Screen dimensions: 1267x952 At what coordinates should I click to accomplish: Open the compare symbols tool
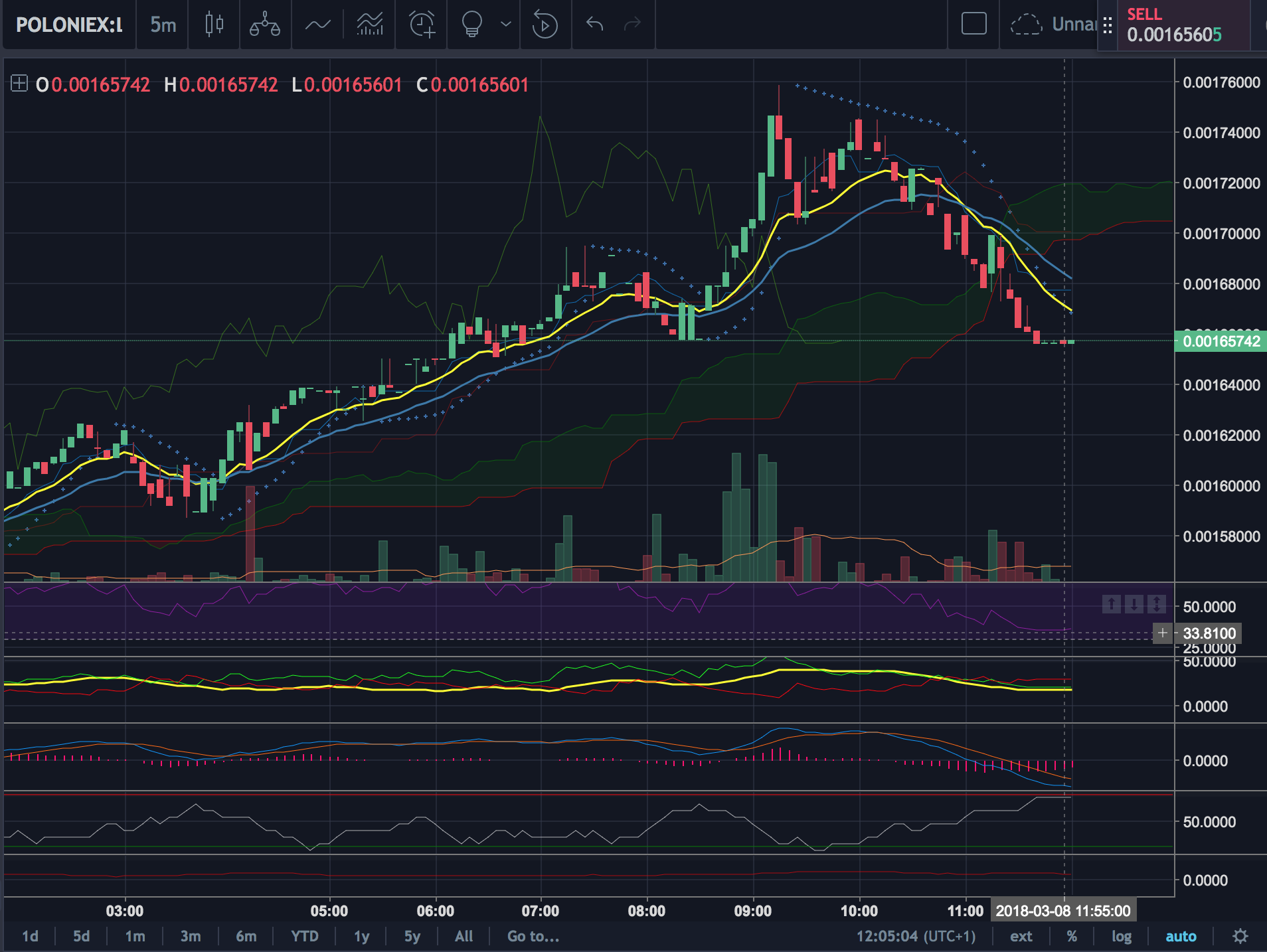click(x=265, y=25)
